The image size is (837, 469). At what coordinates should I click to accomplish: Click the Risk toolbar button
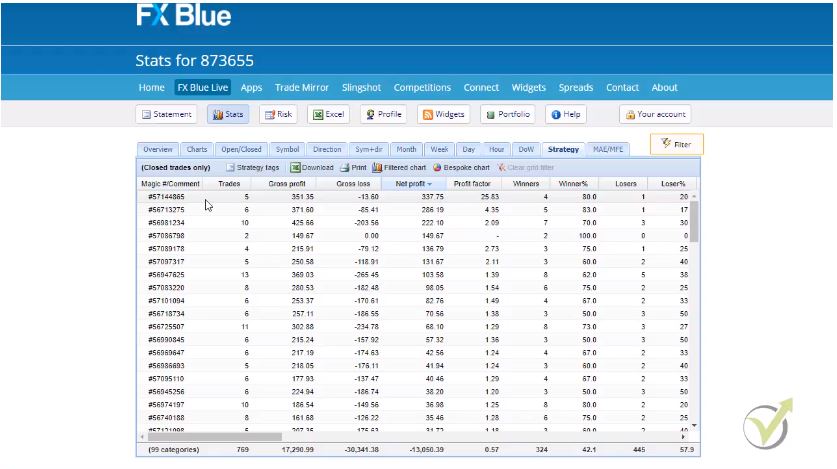pyautogui.click(x=278, y=115)
